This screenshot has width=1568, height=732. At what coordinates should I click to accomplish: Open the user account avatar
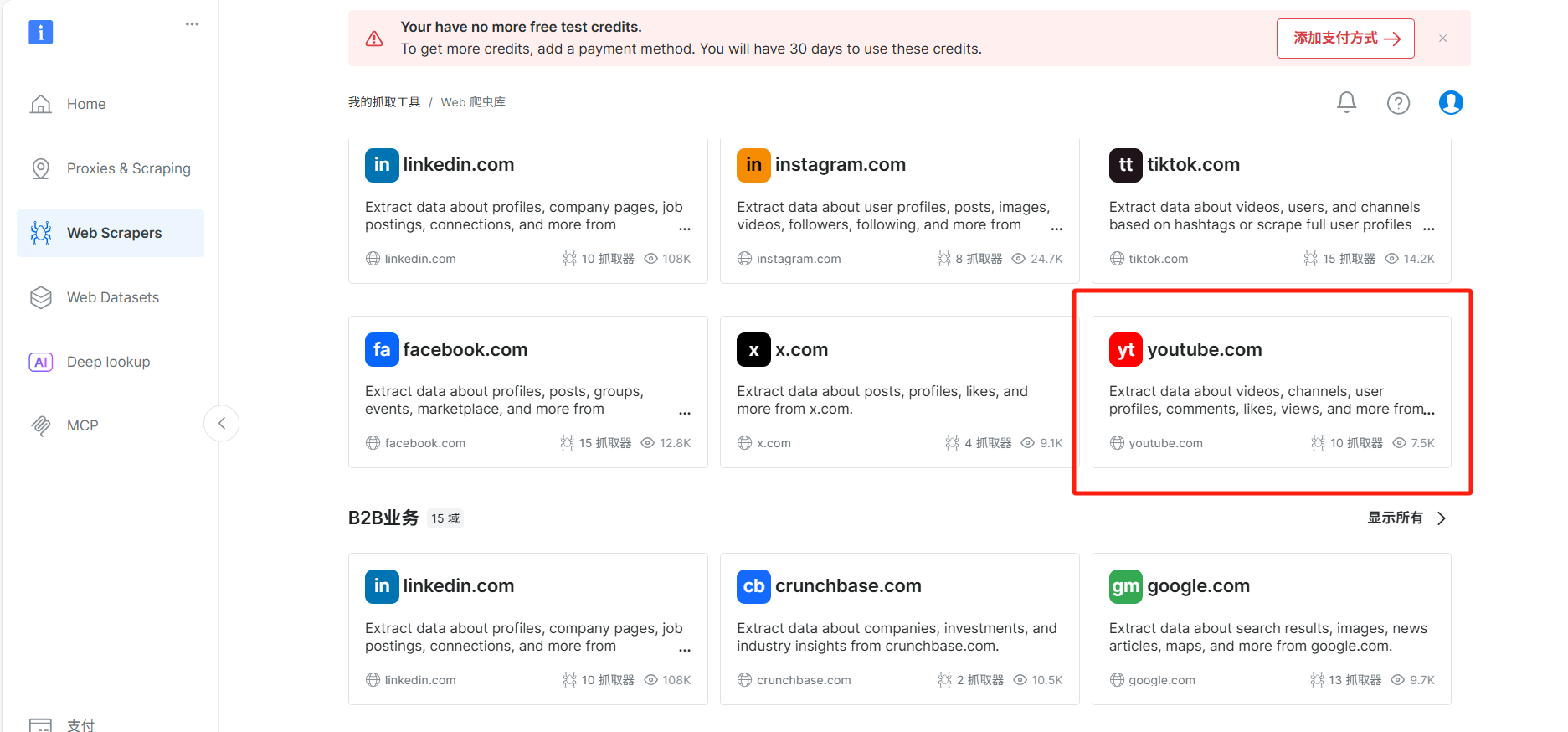coord(1451,102)
